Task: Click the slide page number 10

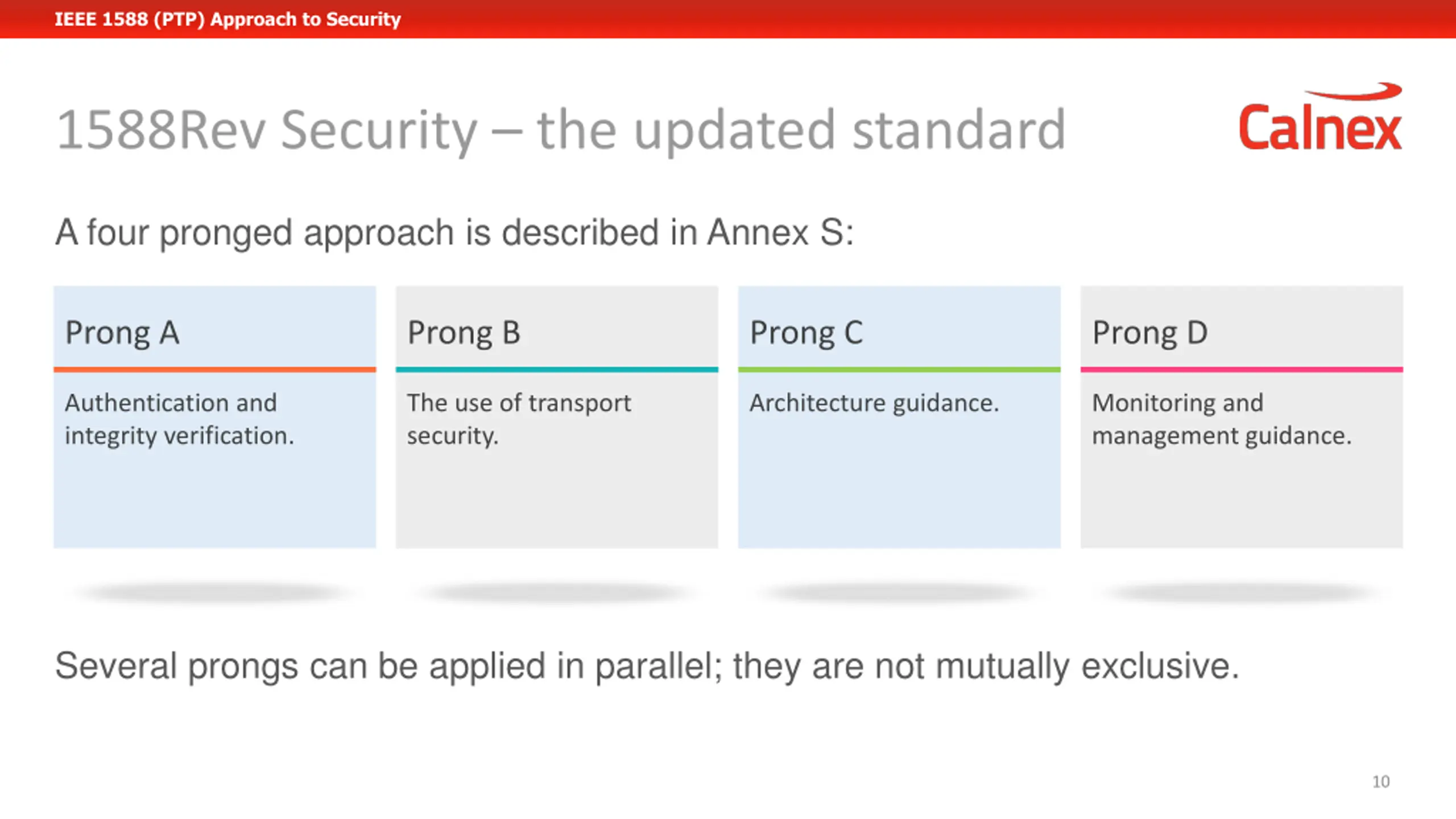Action: [x=1381, y=781]
